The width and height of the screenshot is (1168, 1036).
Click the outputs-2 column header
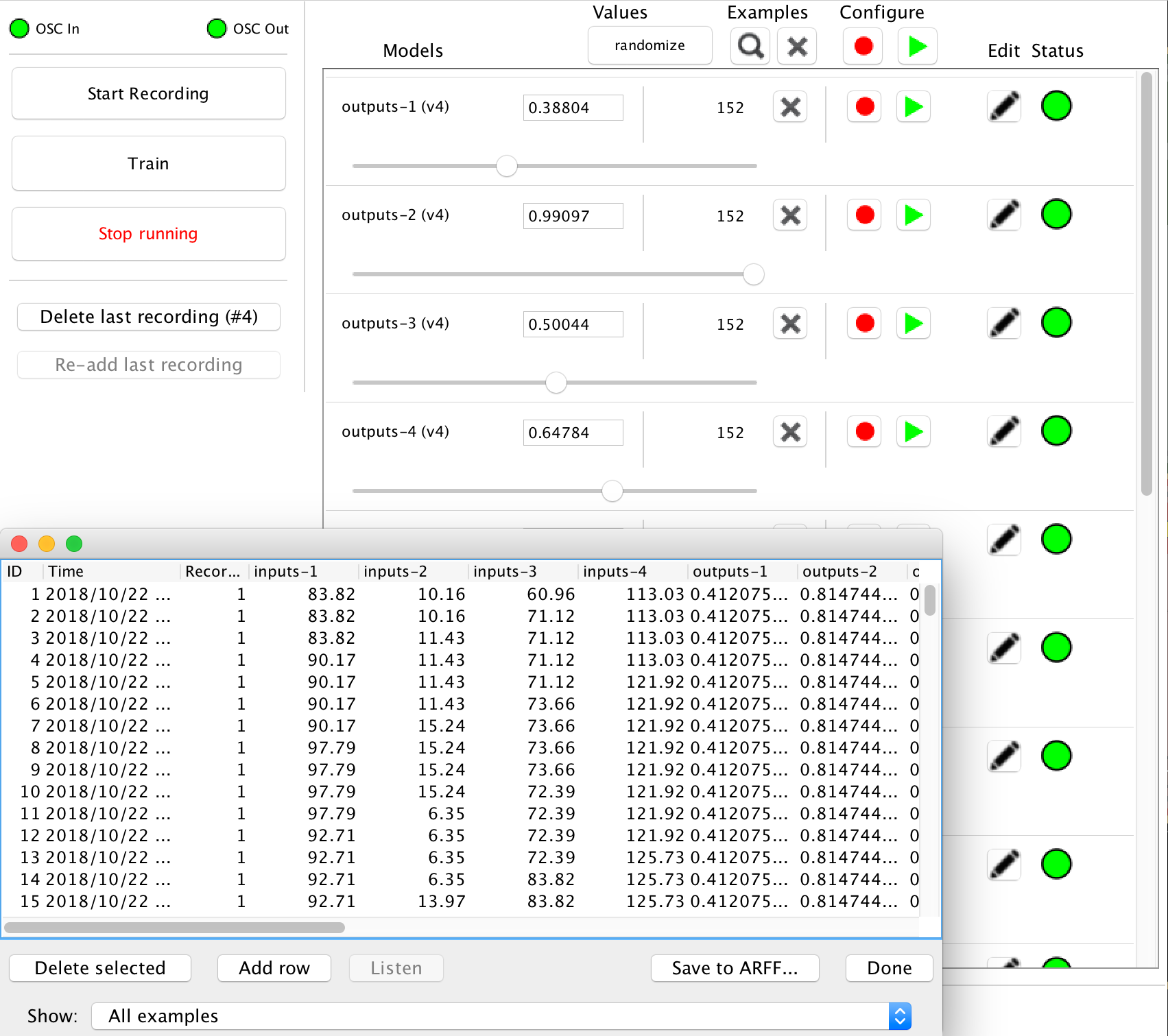853,571
